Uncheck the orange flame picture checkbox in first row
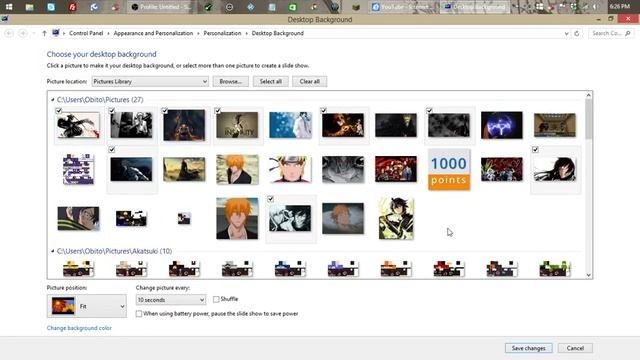 coord(323,111)
